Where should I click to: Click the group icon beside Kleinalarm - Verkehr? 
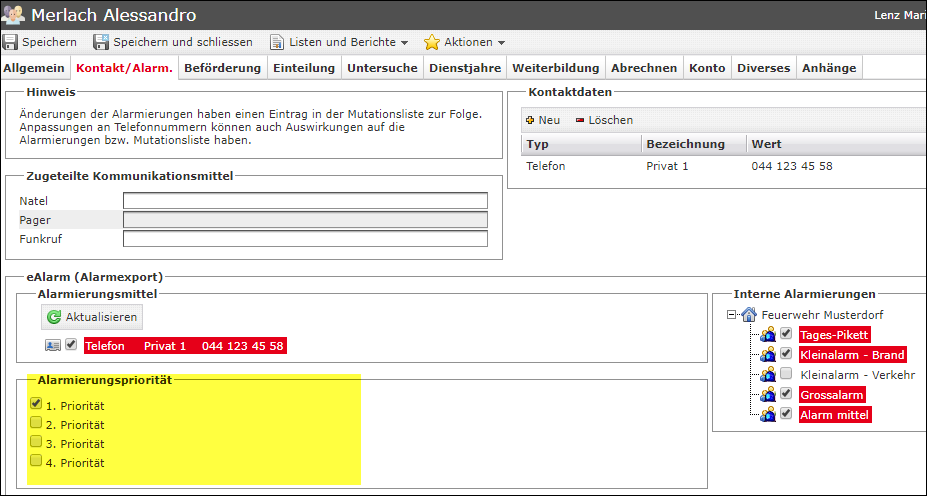tap(767, 375)
